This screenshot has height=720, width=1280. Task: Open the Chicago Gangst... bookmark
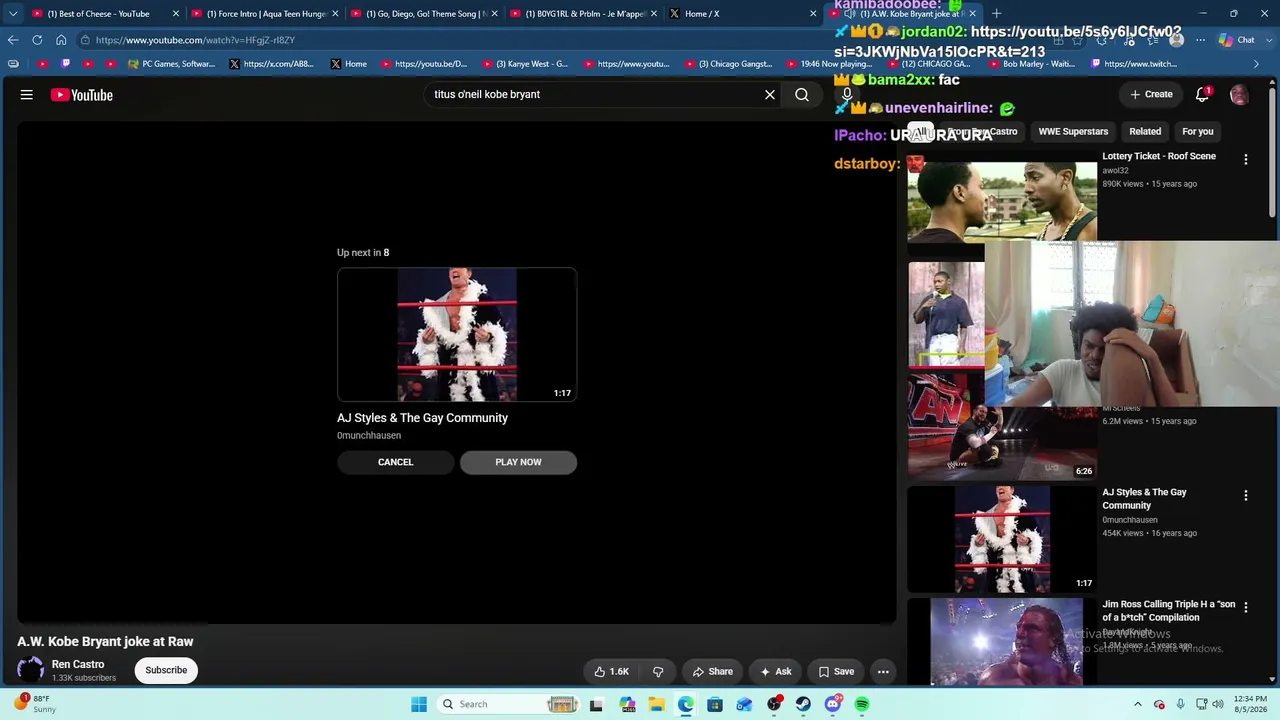(727, 64)
